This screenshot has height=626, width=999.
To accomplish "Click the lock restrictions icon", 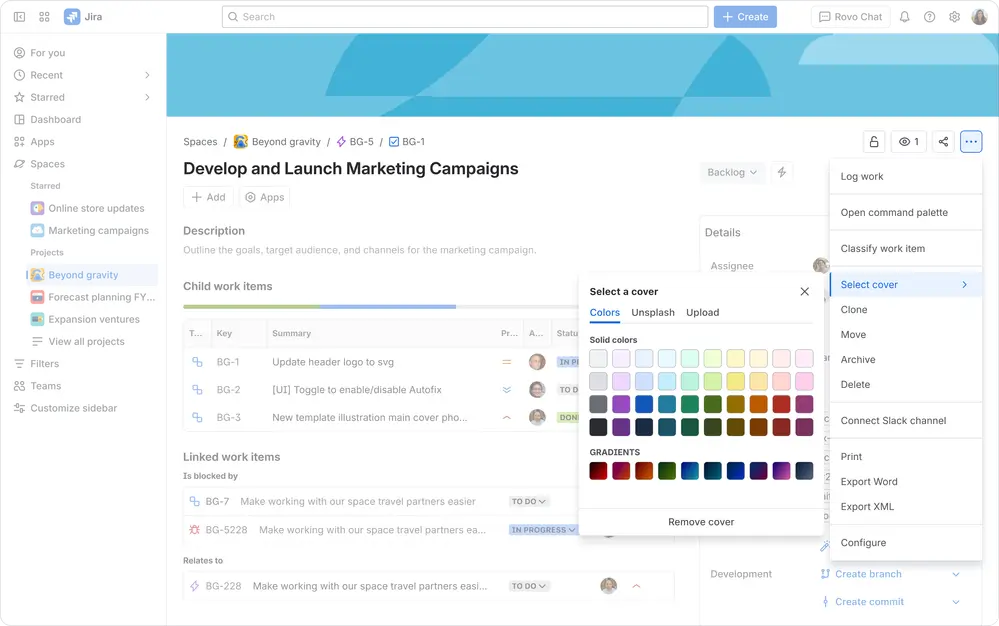I will coord(874,142).
